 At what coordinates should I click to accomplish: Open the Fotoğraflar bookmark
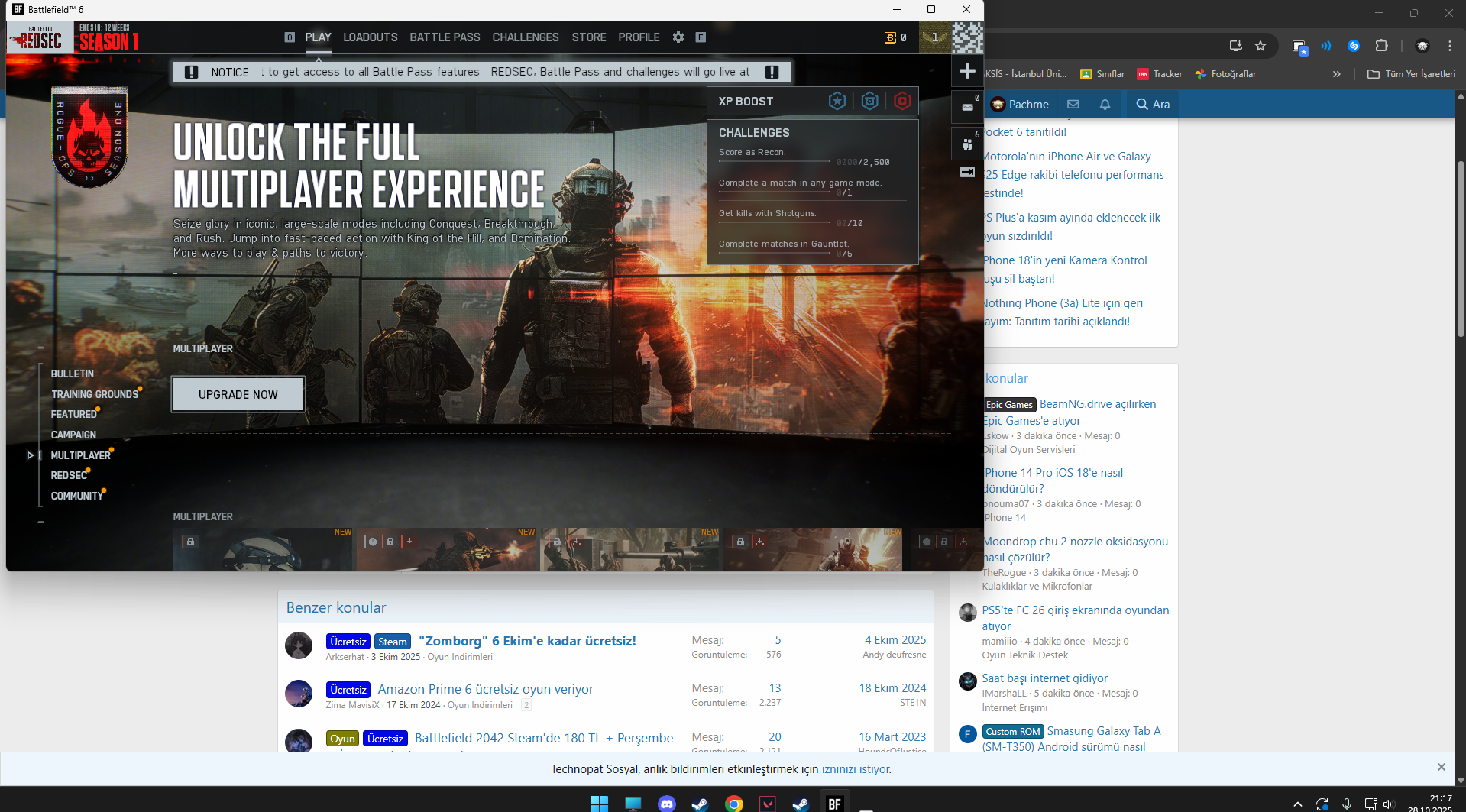click(1225, 74)
